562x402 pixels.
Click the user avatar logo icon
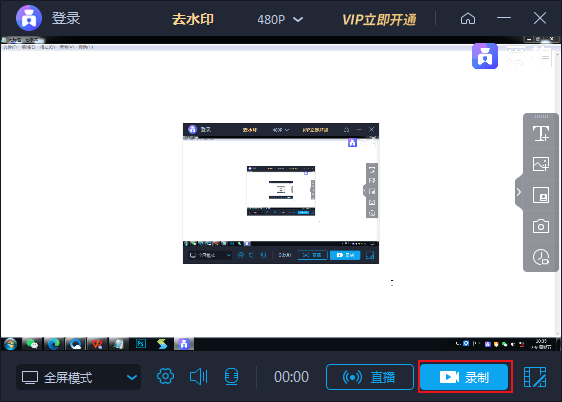[29, 18]
